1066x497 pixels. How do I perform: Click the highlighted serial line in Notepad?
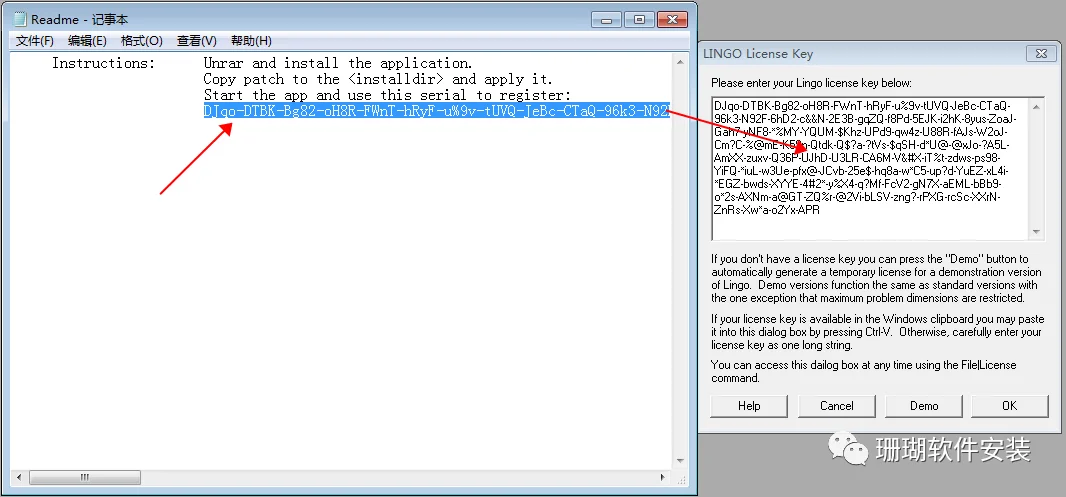[436, 111]
